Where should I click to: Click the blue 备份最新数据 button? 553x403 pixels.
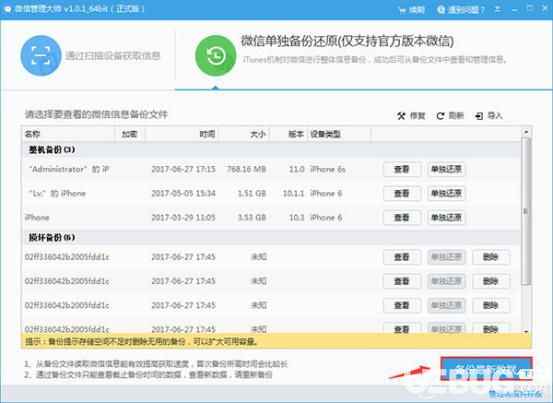[x=486, y=370]
